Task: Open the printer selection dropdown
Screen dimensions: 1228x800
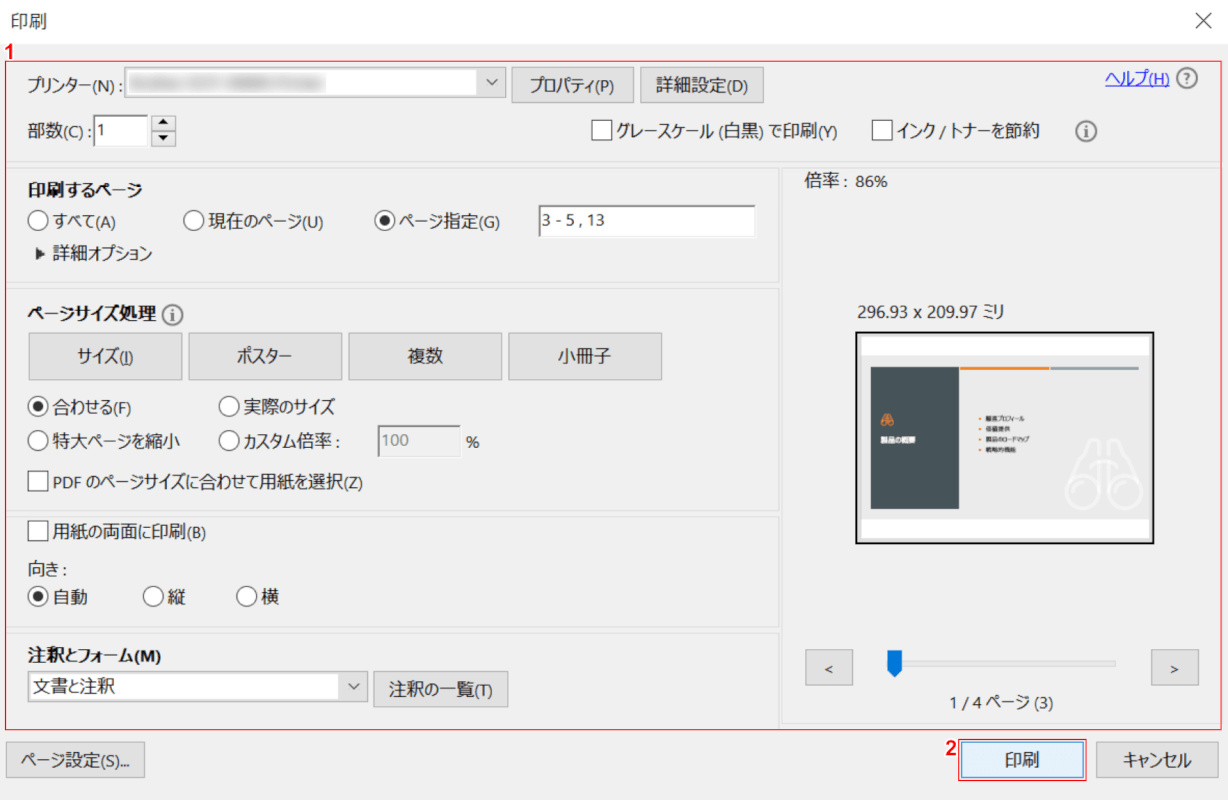Action: (x=490, y=84)
